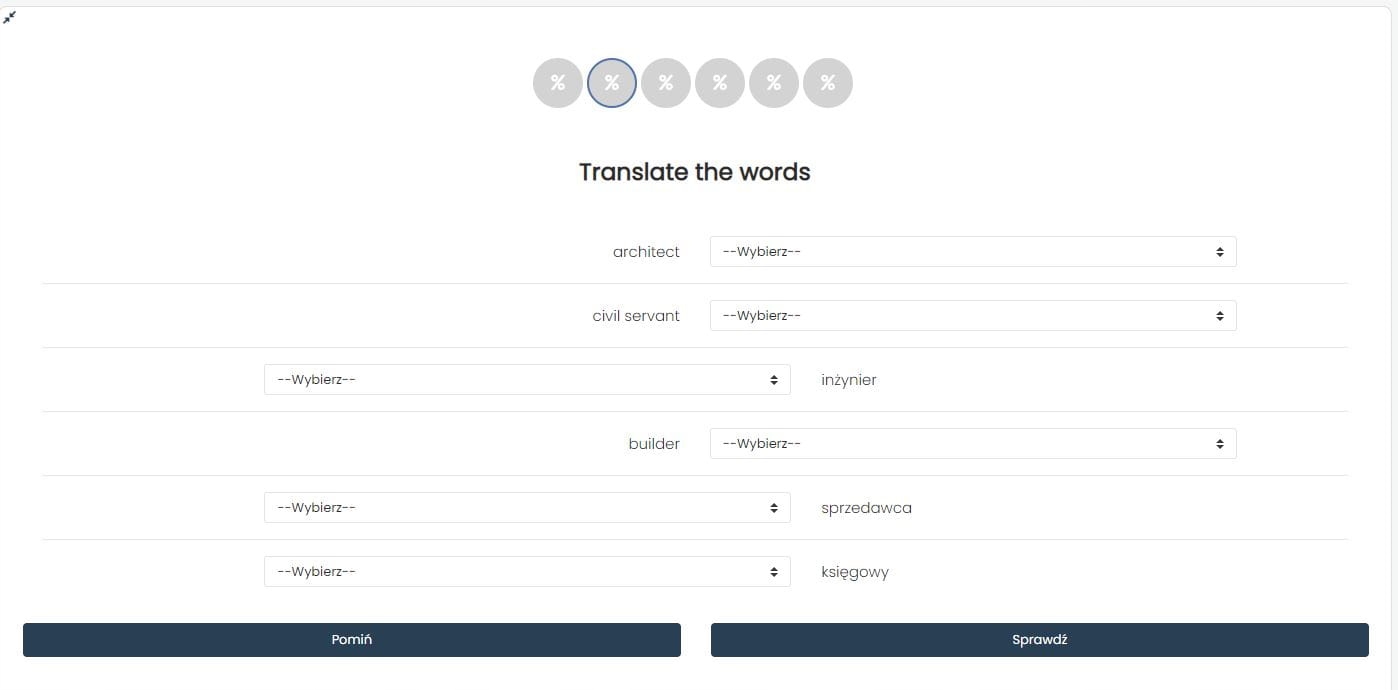Open the dropdown for architect
1398x690 pixels.
tap(972, 252)
